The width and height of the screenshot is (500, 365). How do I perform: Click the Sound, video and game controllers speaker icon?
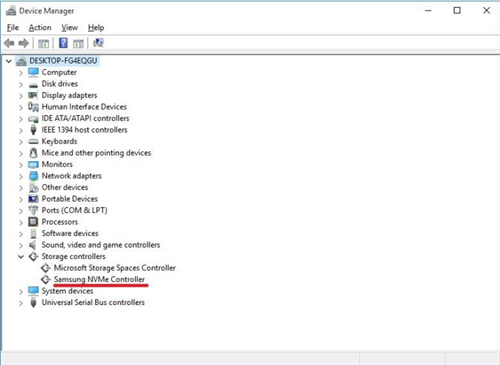click(33, 245)
